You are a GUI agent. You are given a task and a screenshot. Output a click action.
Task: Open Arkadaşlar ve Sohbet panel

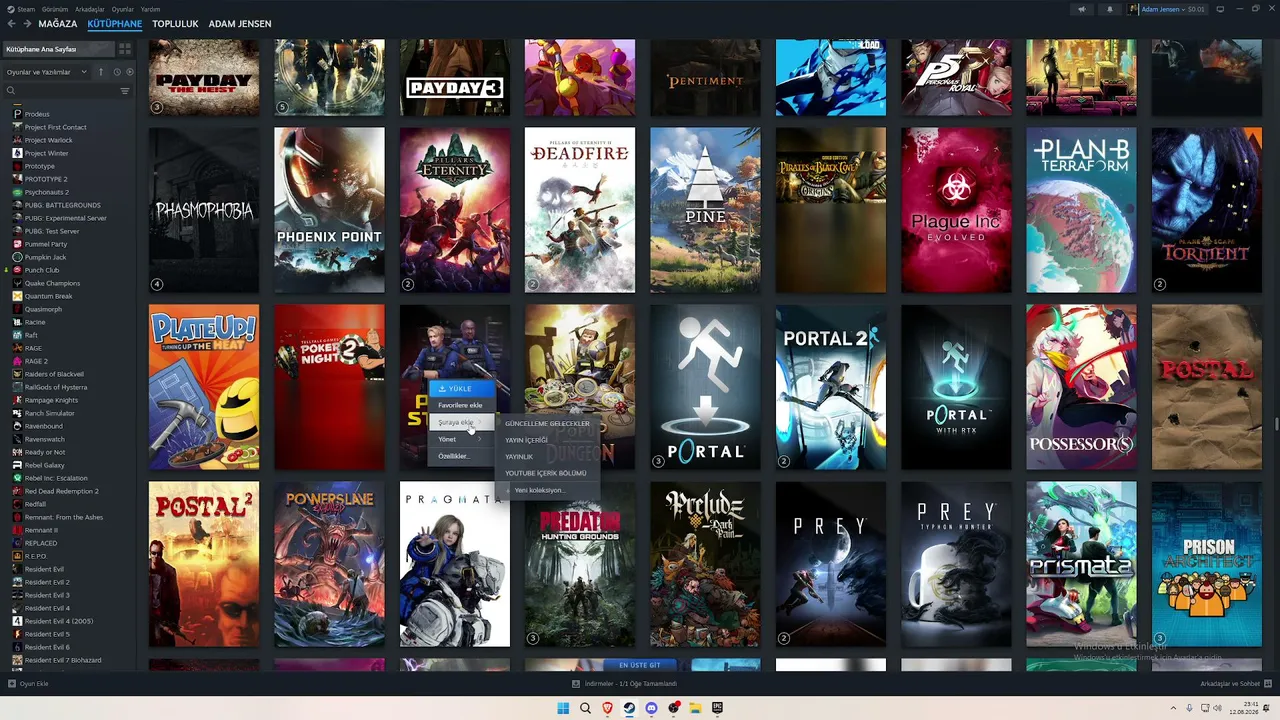(x=1235, y=684)
